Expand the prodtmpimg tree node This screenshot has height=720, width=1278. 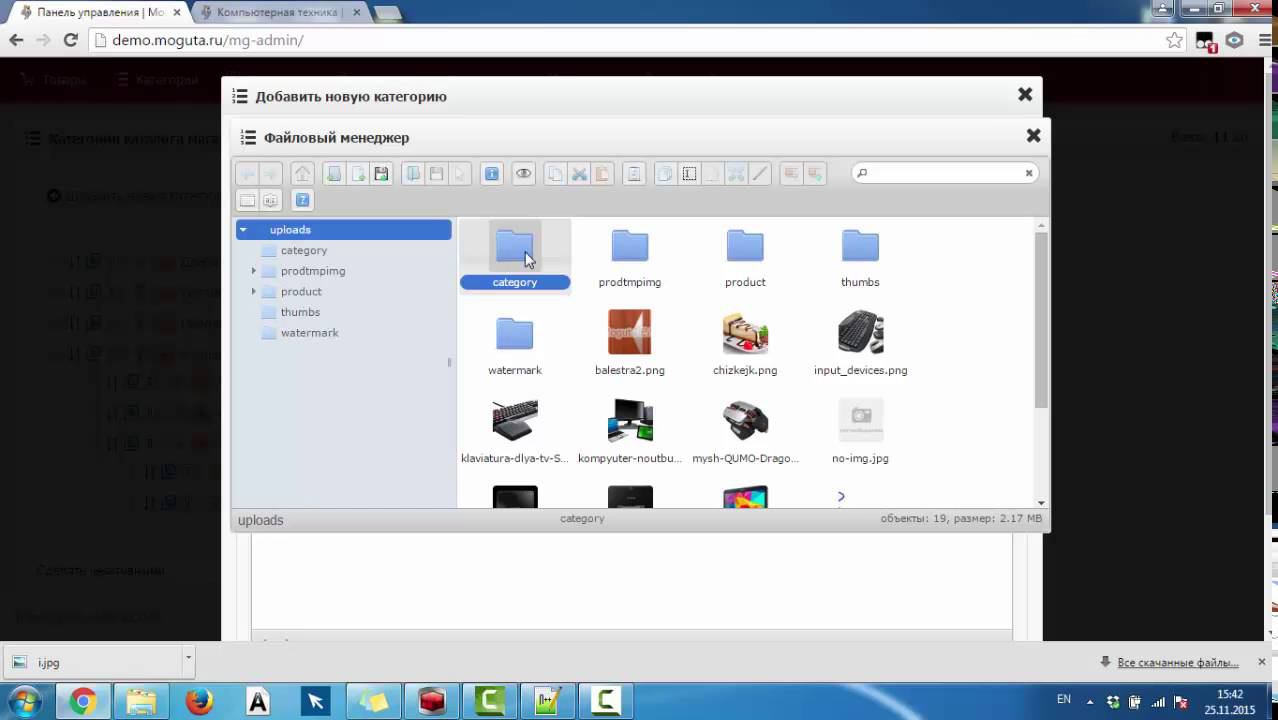point(254,271)
